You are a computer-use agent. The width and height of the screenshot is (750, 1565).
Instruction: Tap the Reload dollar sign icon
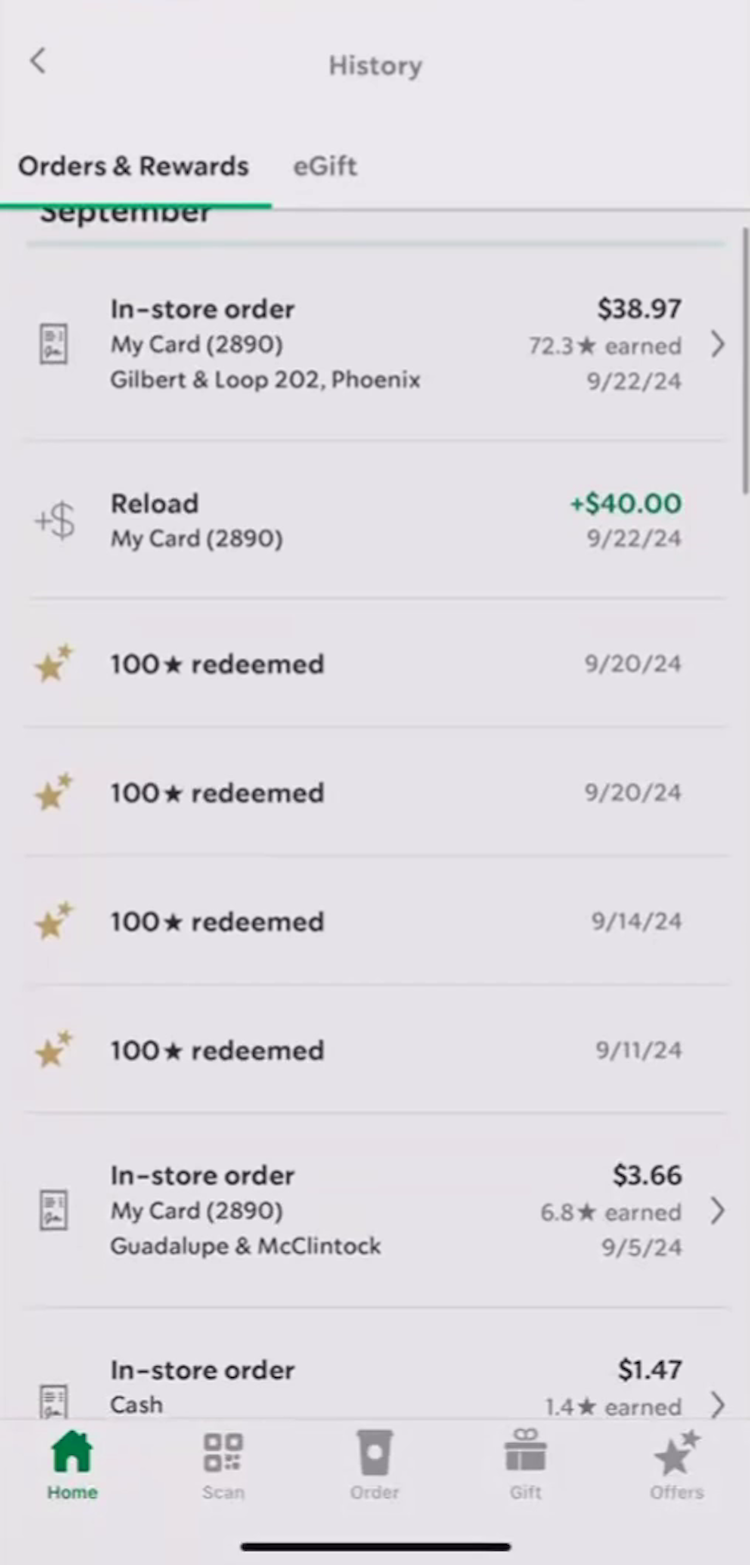point(55,521)
